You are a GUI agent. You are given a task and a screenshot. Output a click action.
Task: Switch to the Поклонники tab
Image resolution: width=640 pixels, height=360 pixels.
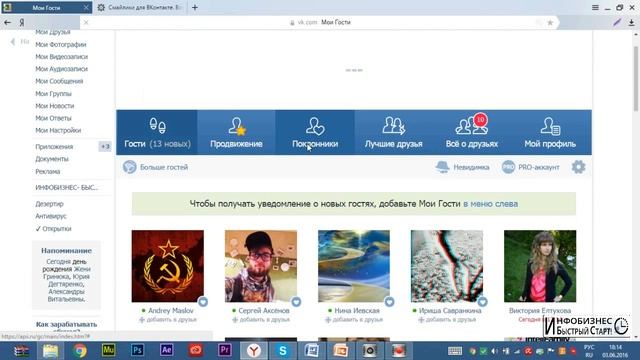tap(315, 132)
